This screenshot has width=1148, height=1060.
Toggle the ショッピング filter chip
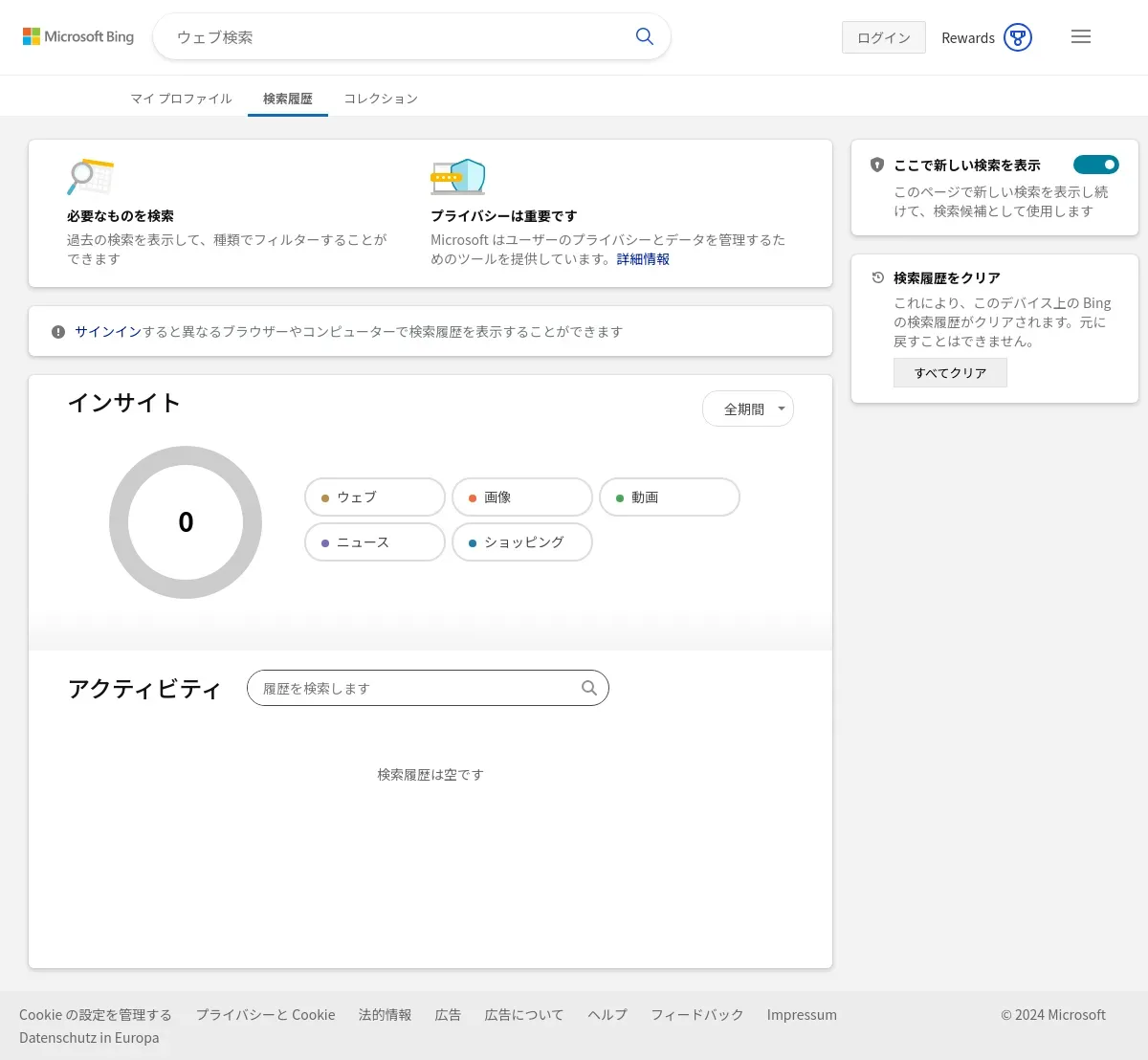coord(522,542)
